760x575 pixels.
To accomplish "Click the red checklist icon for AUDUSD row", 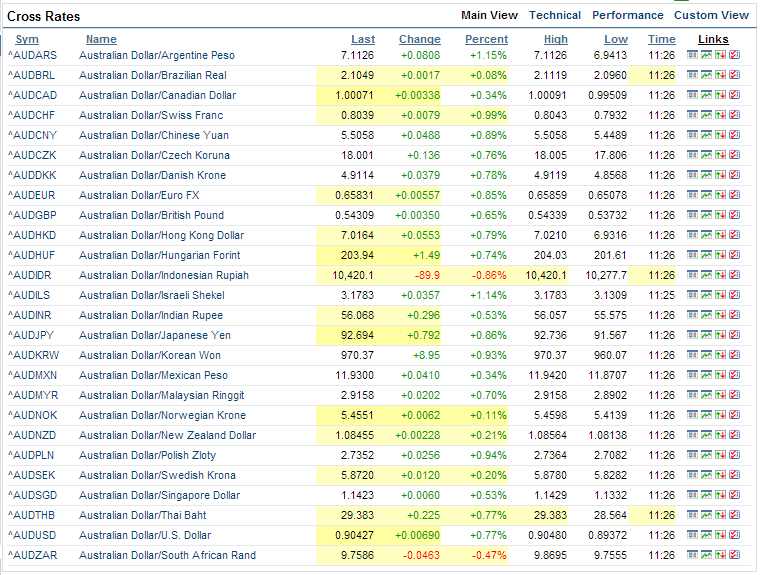I will [734, 535].
